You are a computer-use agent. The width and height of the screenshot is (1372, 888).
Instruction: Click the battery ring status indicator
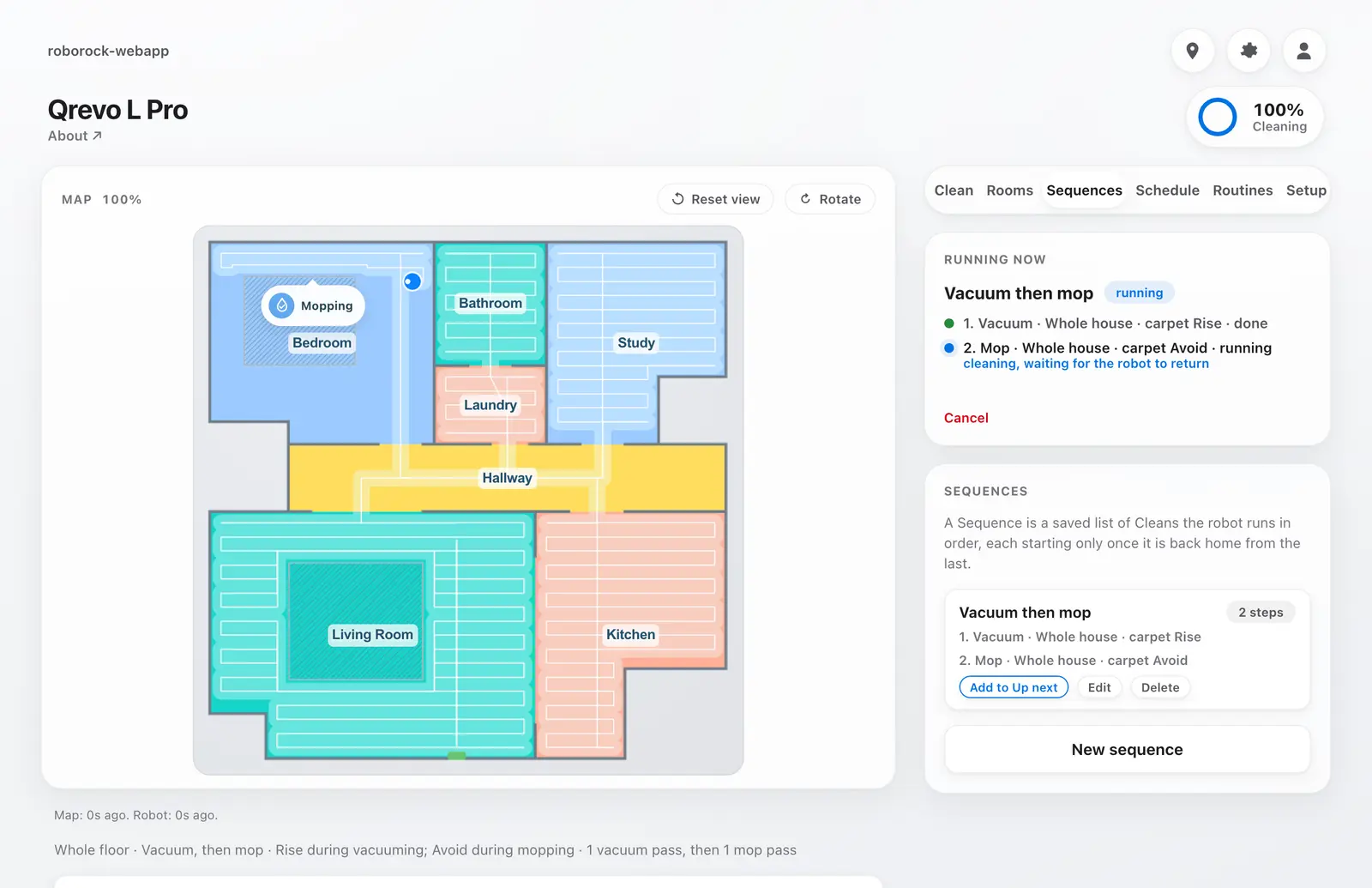(1217, 118)
